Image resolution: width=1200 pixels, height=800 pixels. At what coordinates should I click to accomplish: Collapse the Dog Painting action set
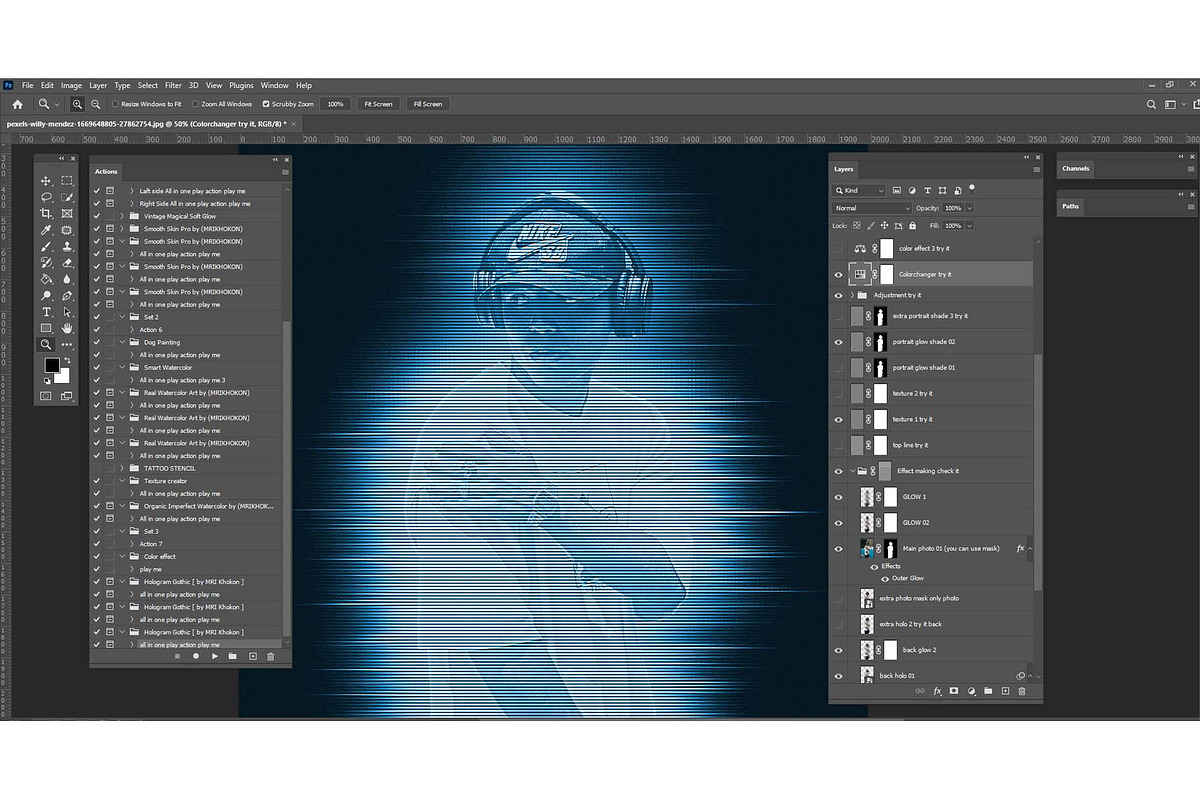point(122,342)
